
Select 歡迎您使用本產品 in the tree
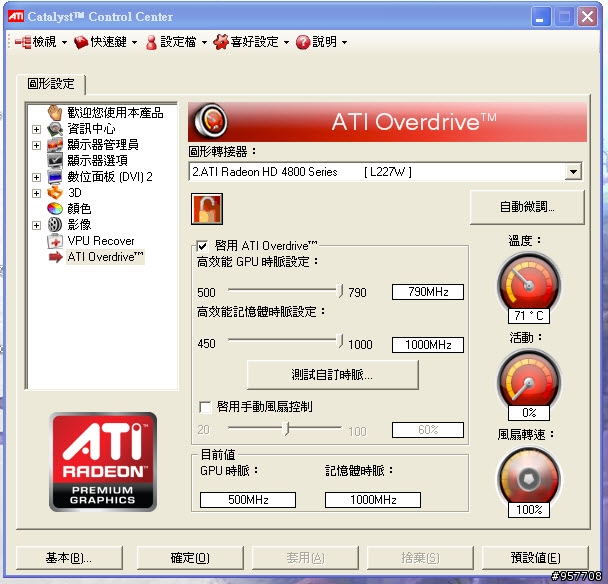click(115, 112)
